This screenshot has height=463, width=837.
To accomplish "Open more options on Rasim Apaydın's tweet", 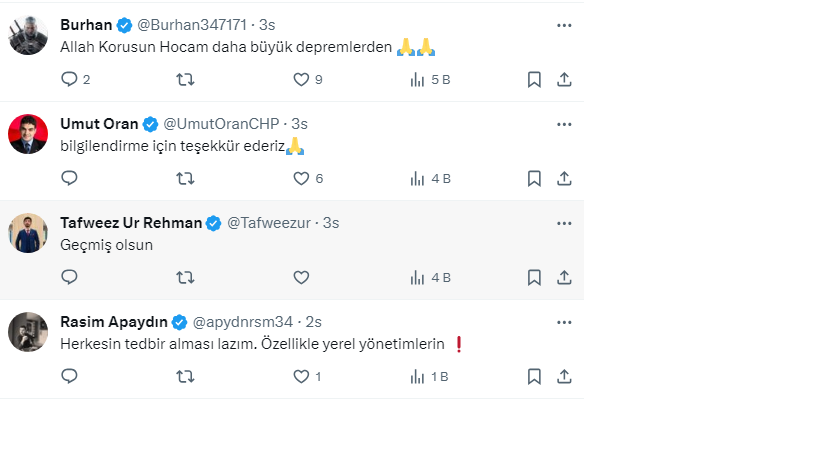I will [x=564, y=321].
